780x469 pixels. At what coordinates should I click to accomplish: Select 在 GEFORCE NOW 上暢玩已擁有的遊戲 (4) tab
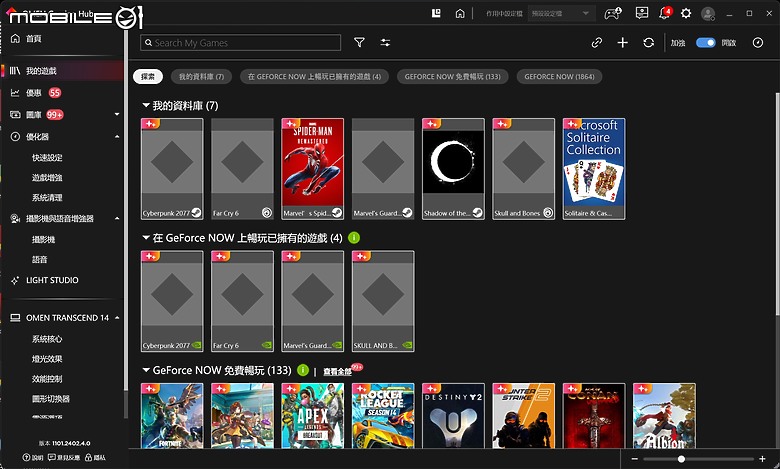tap(314, 77)
